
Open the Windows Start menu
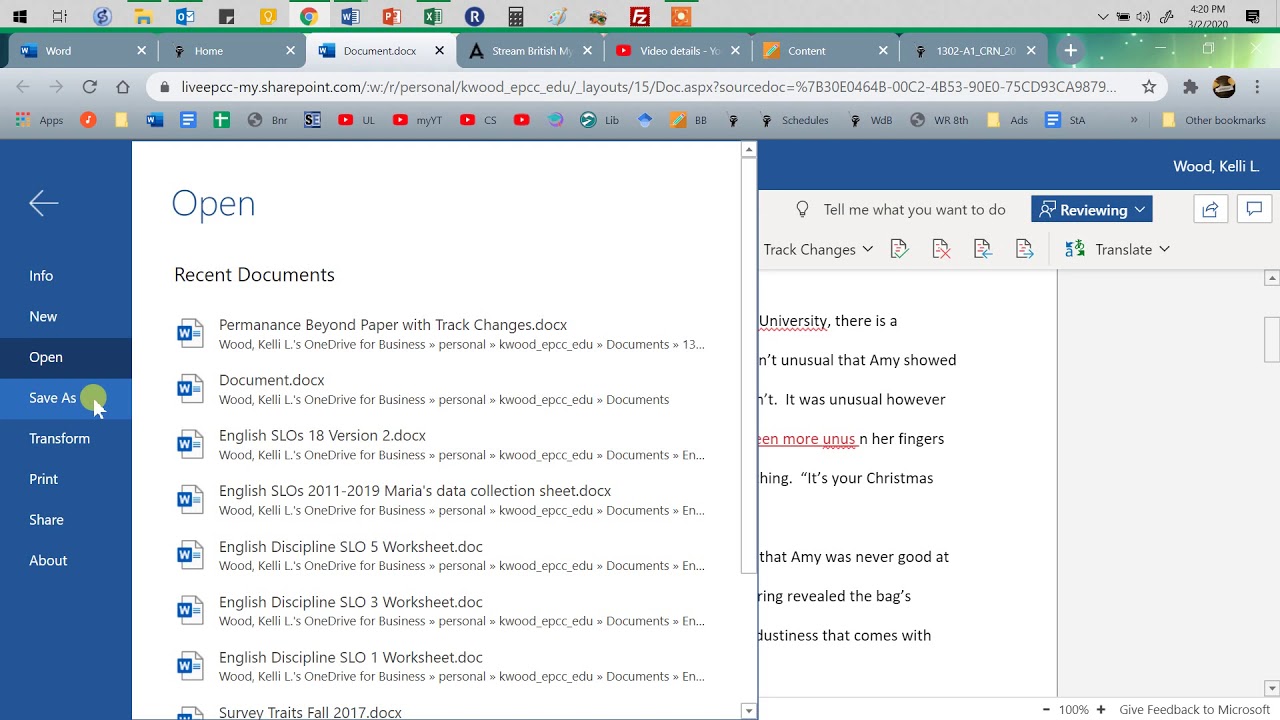19,16
